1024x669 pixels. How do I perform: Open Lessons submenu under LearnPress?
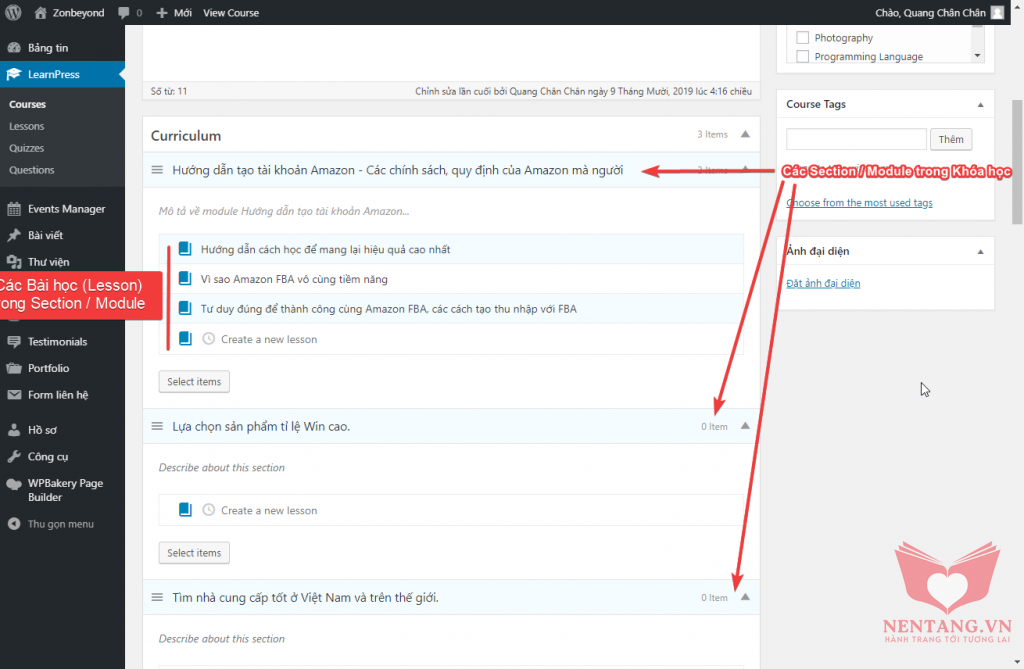click(27, 126)
